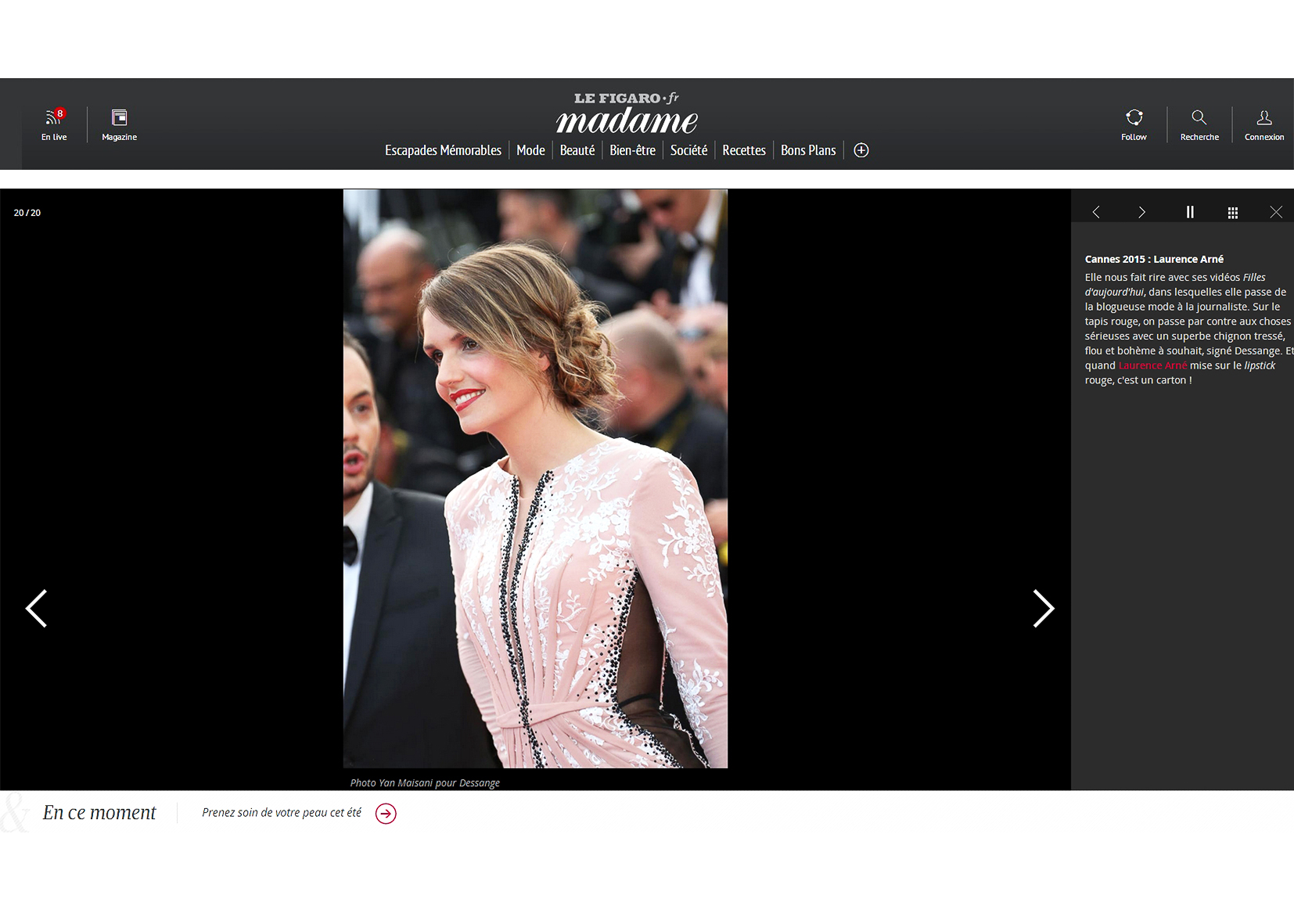Select the Mode menu item

pyautogui.click(x=530, y=150)
